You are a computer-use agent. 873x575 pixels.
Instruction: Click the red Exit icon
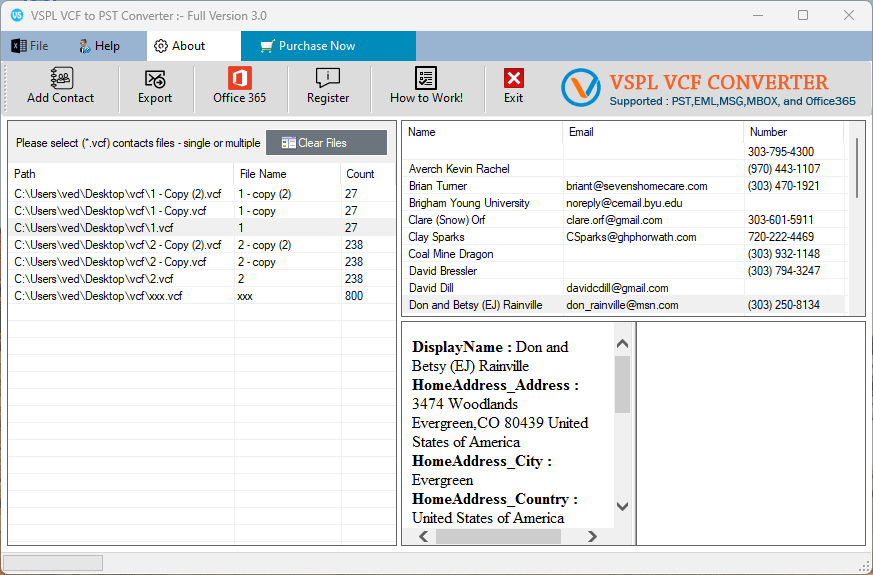(513, 78)
